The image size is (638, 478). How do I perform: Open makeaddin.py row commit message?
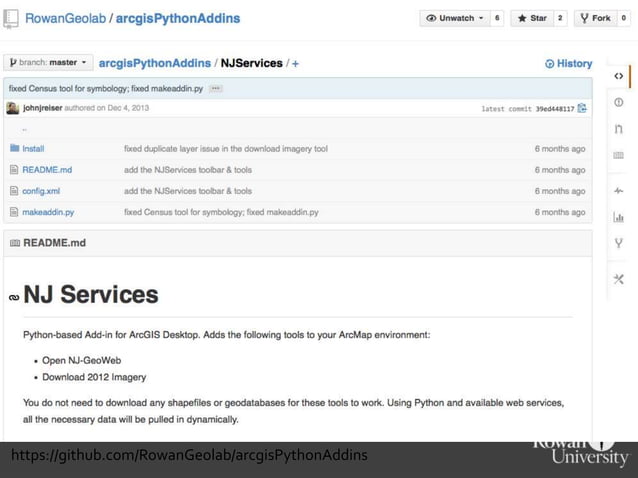pyautogui.click(x=221, y=212)
